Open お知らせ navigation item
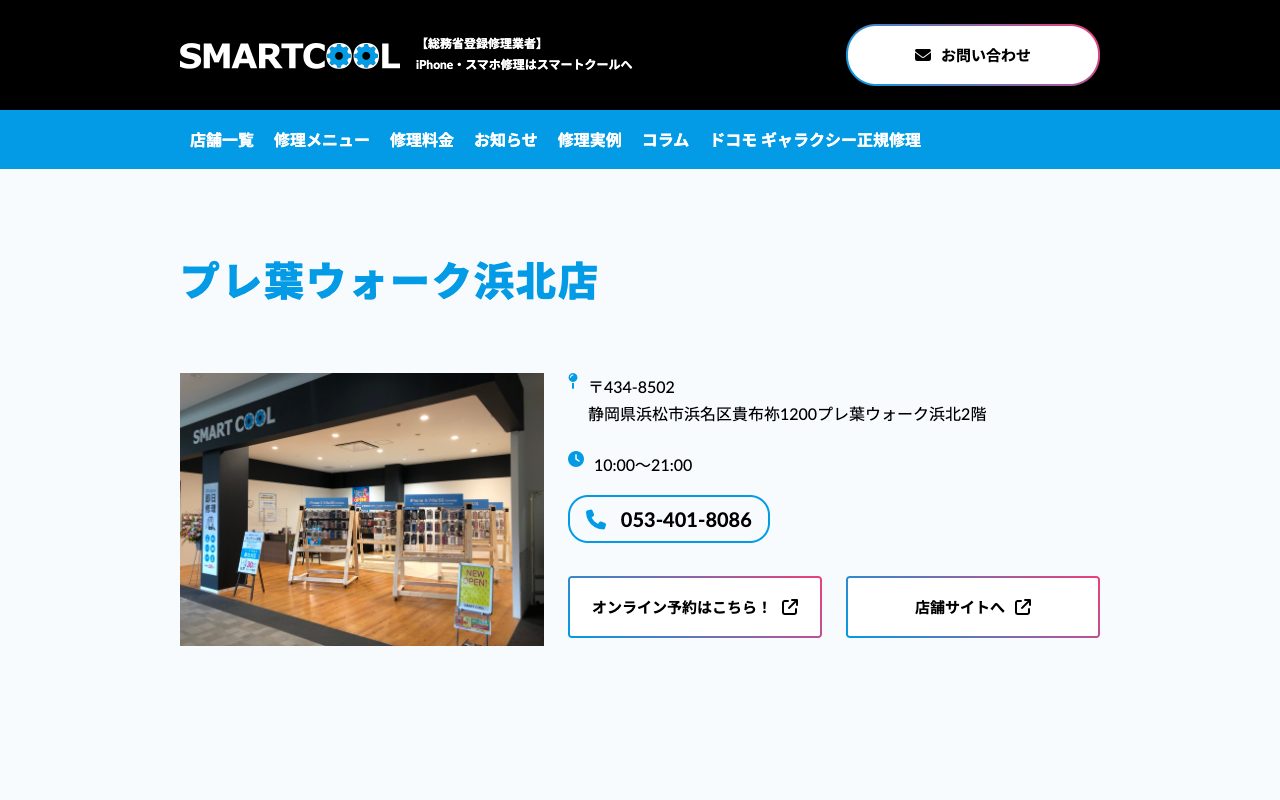This screenshot has width=1280, height=800. 506,140
